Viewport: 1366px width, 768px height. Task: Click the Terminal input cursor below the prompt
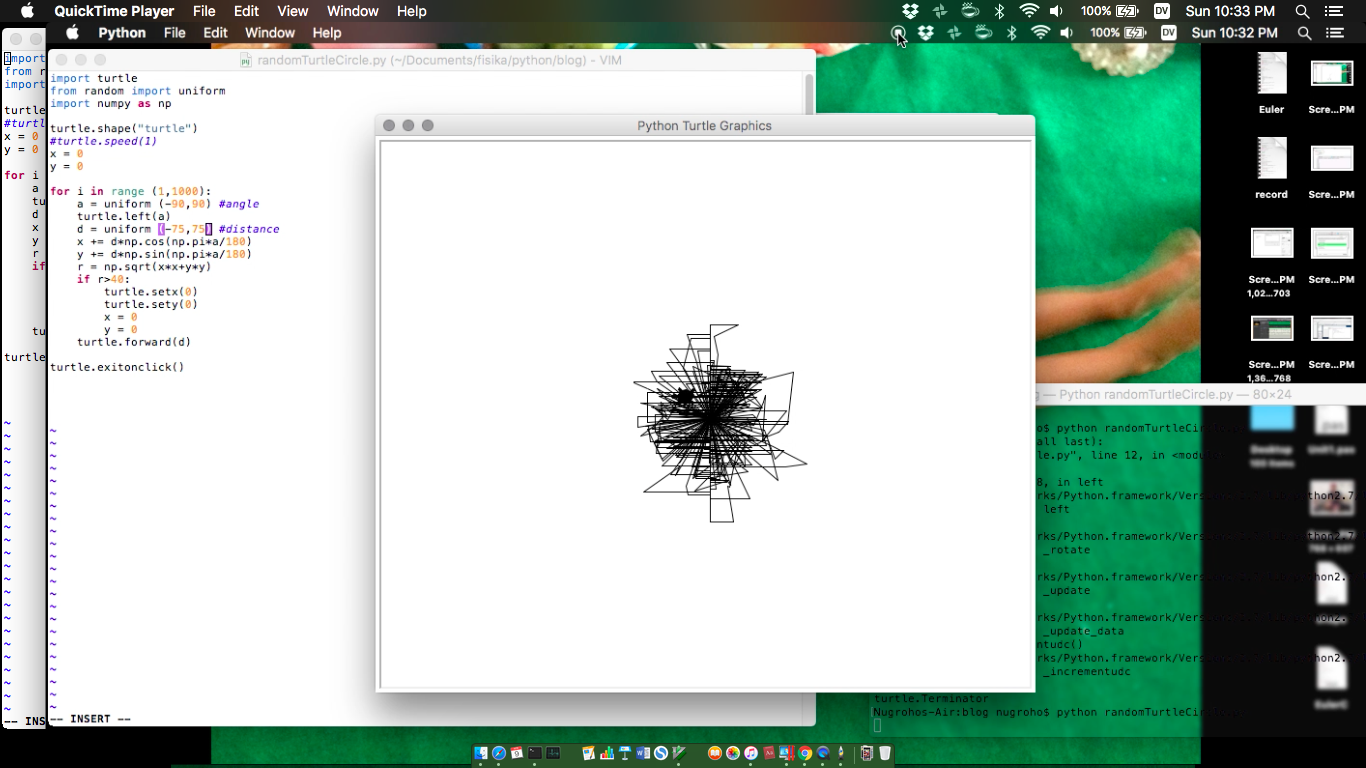click(x=878, y=725)
